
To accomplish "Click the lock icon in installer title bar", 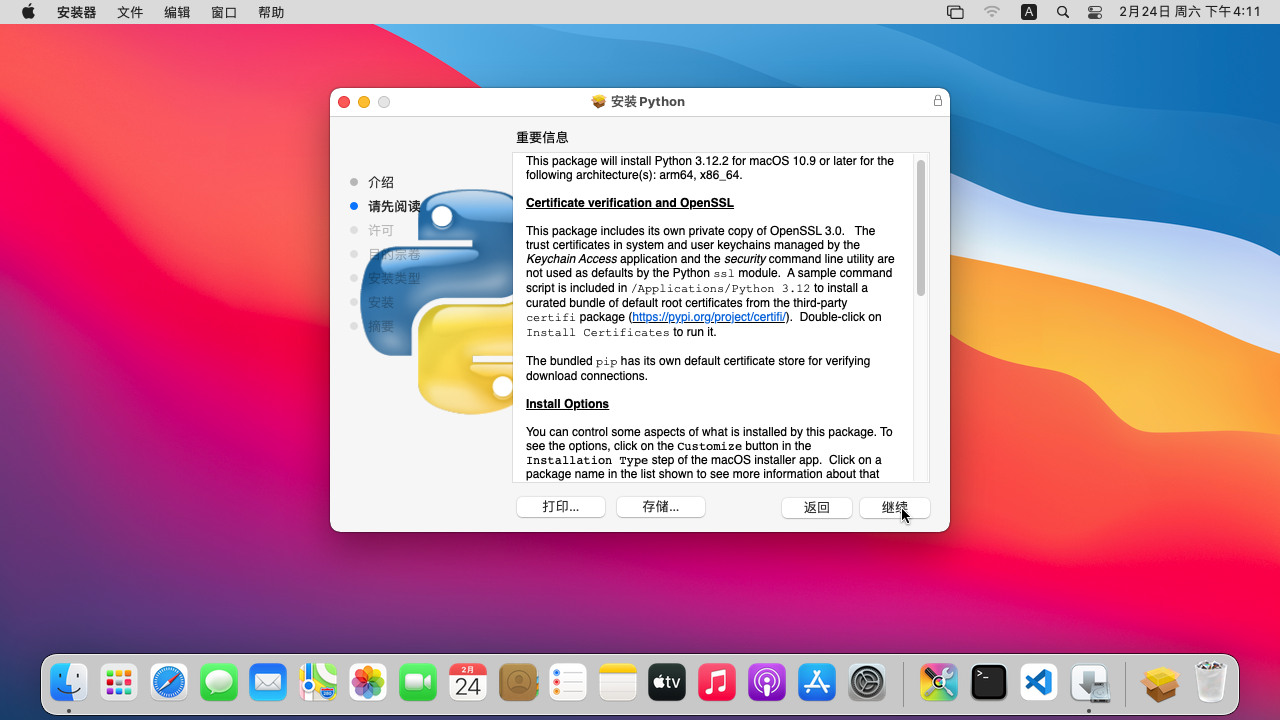I will coord(938,101).
